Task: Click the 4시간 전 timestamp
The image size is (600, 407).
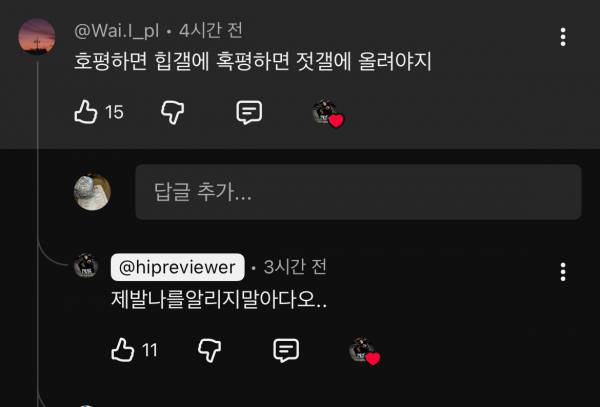Action: (x=210, y=30)
